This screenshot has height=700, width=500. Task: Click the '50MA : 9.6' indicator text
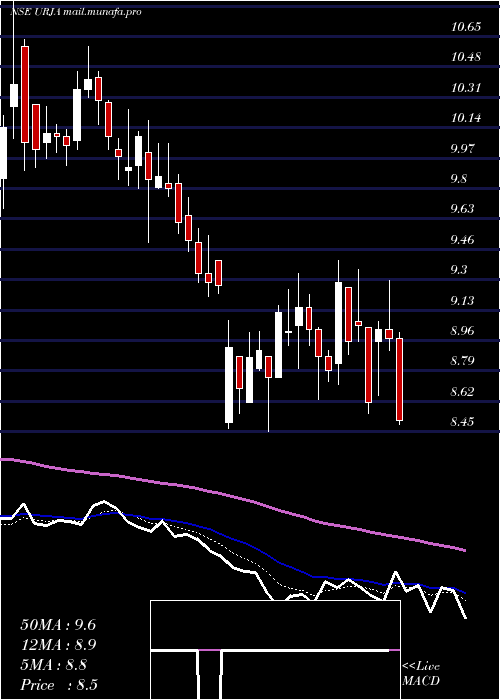pyautogui.click(x=58, y=625)
